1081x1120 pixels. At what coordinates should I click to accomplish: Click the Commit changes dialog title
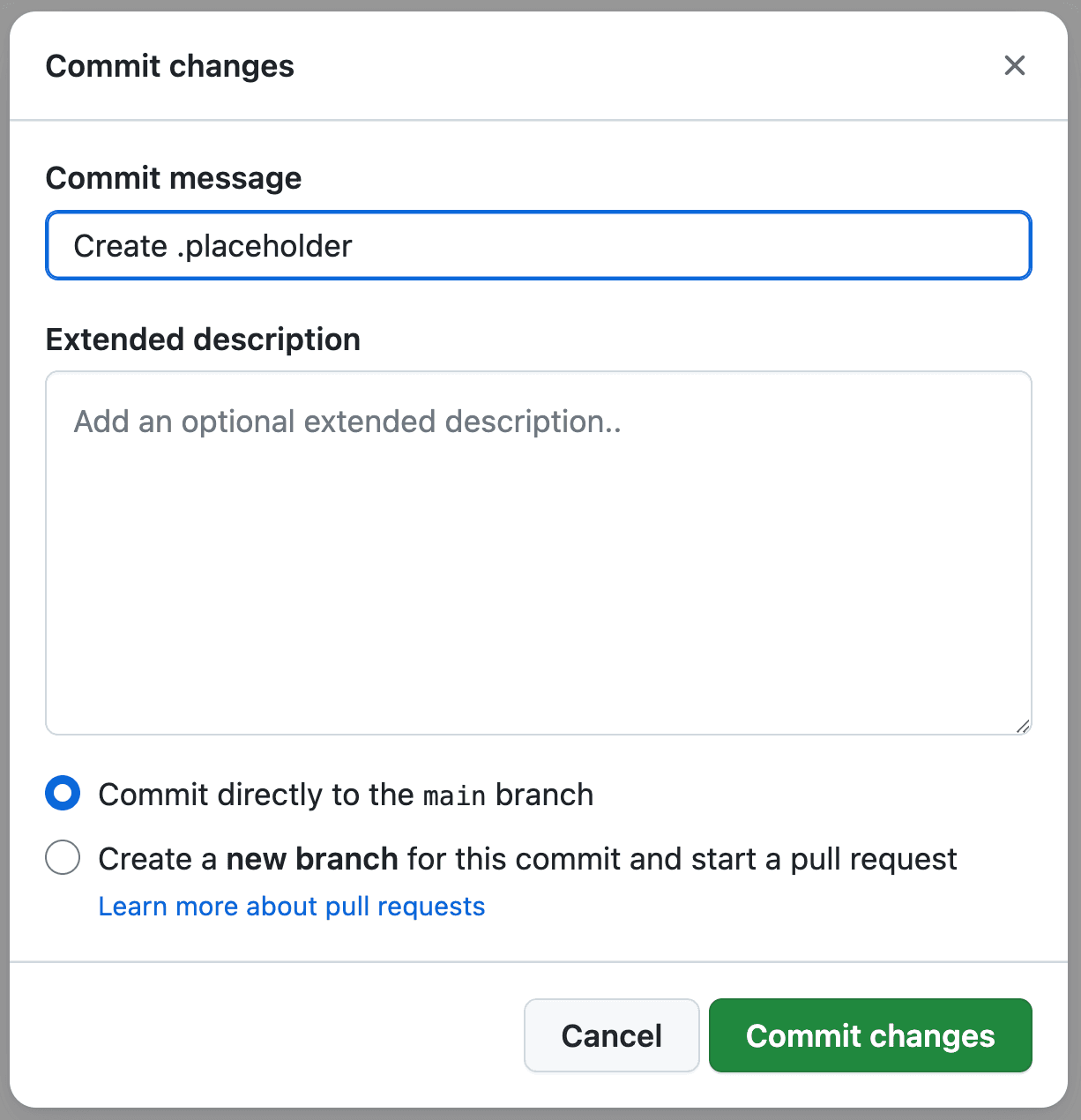click(x=170, y=65)
